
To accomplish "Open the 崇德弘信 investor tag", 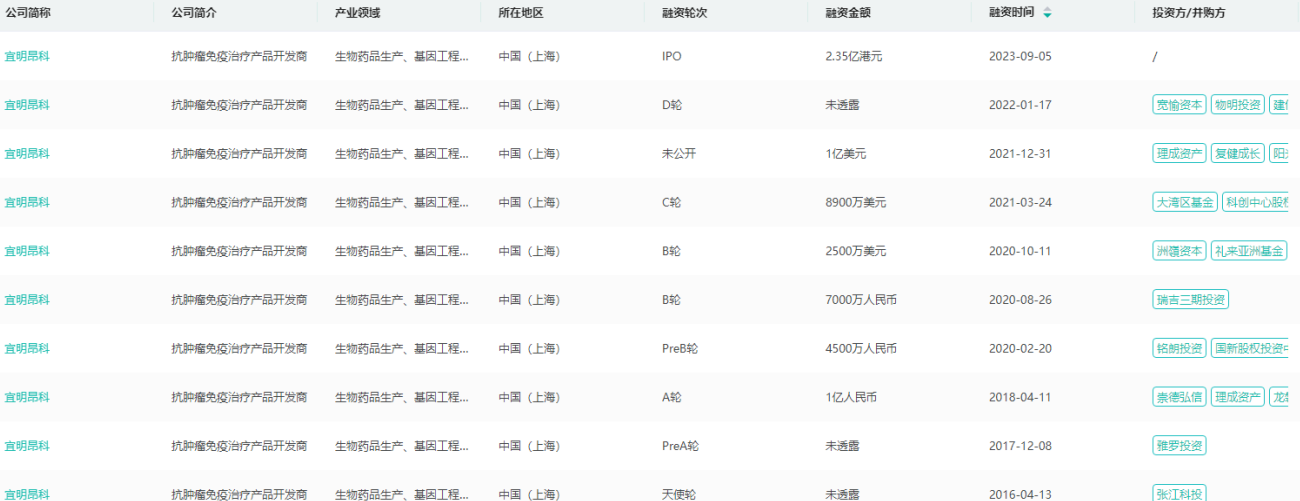I will coord(1179,397).
